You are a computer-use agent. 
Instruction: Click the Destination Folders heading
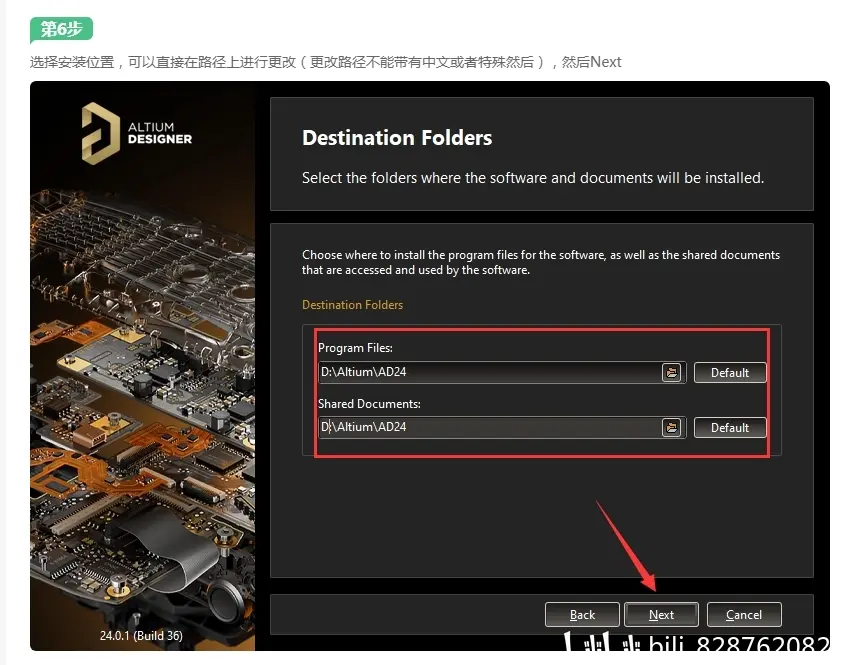(397, 138)
